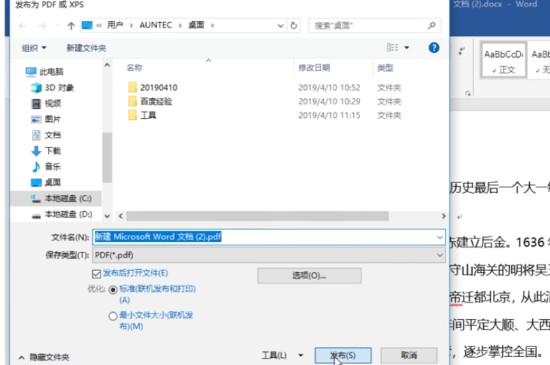Open the view options dropdown arrow
The width and height of the screenshot is (550, 365).
pyautogui.click(x=407, y=47)
